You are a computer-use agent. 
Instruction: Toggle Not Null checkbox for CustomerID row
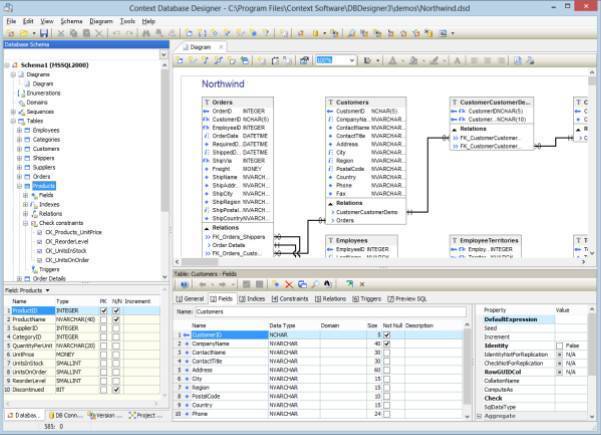point(387,335)
